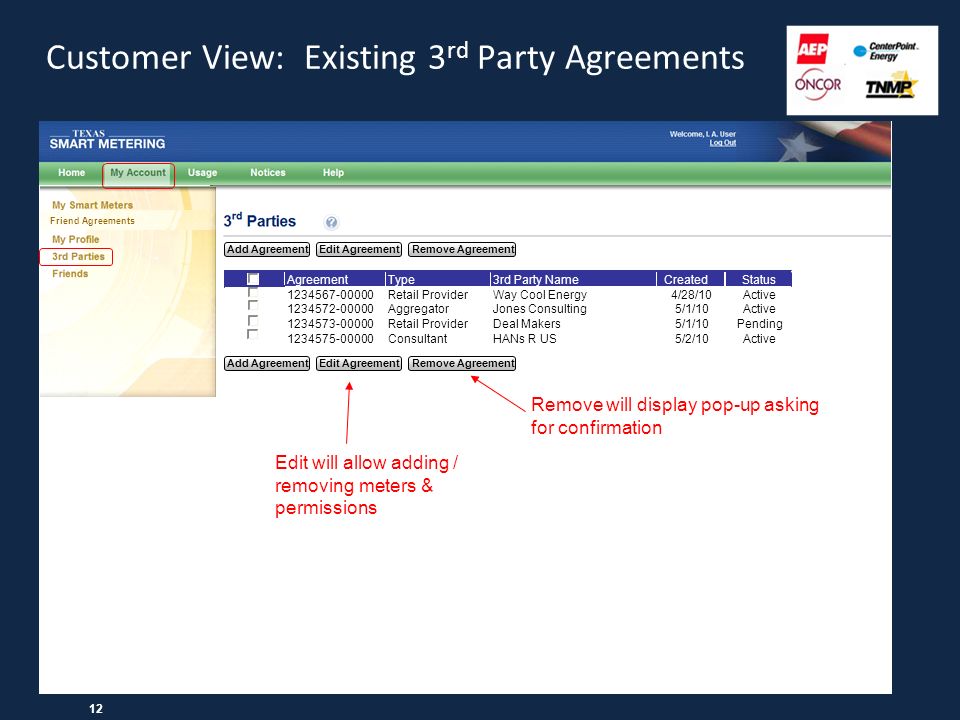Click the top Edit Agreement button

click(359, 249)
